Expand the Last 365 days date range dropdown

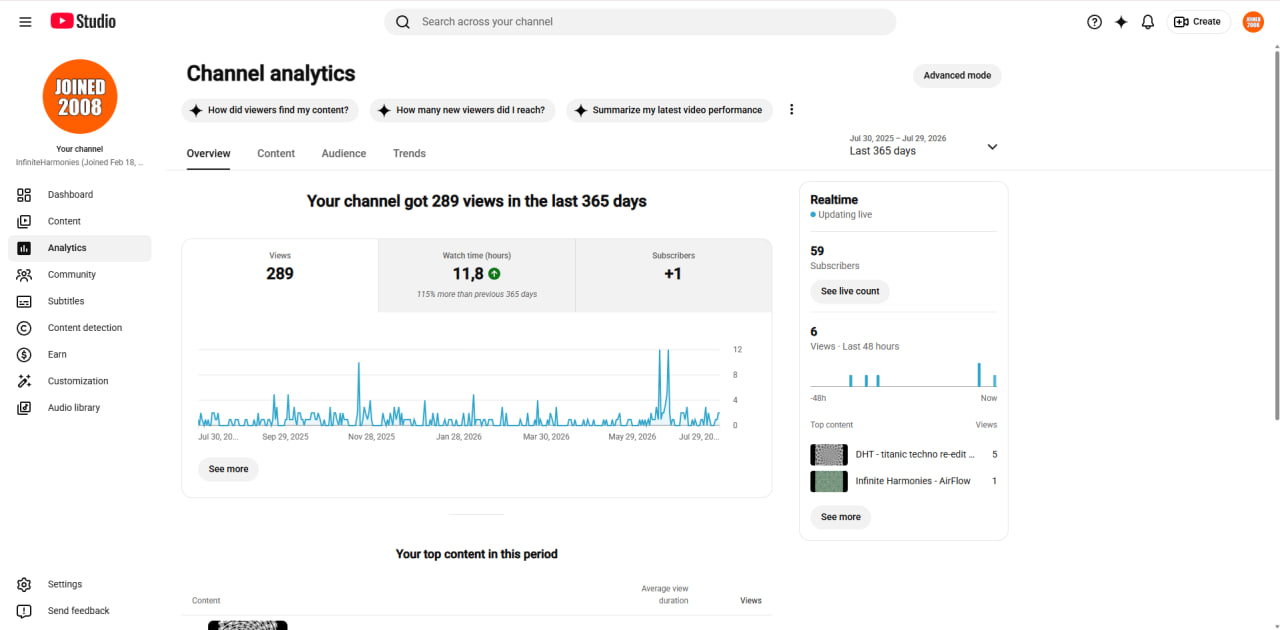[x=923, y=146]
